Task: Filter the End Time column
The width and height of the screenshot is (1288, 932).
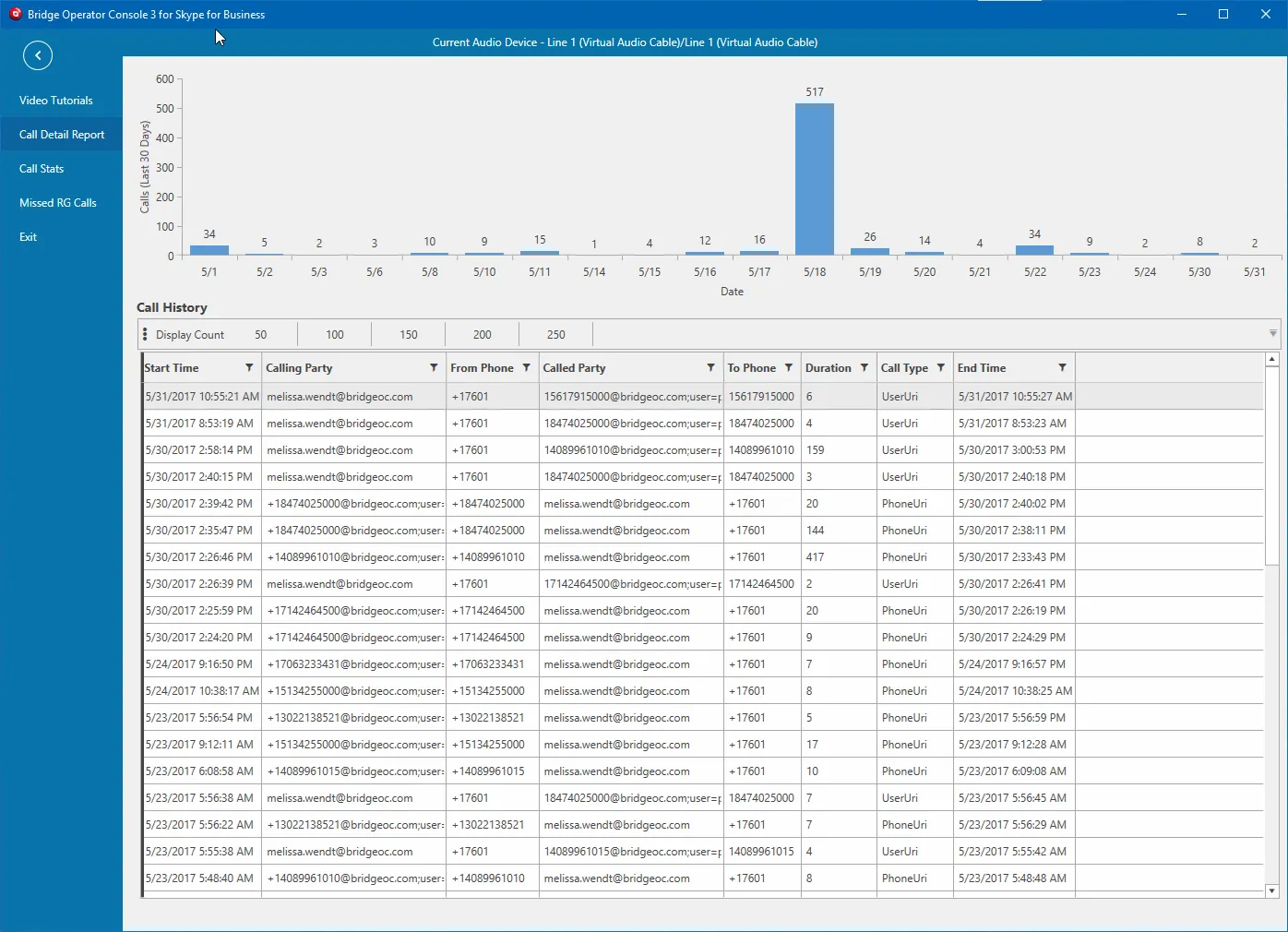Action: [1062, 367]
